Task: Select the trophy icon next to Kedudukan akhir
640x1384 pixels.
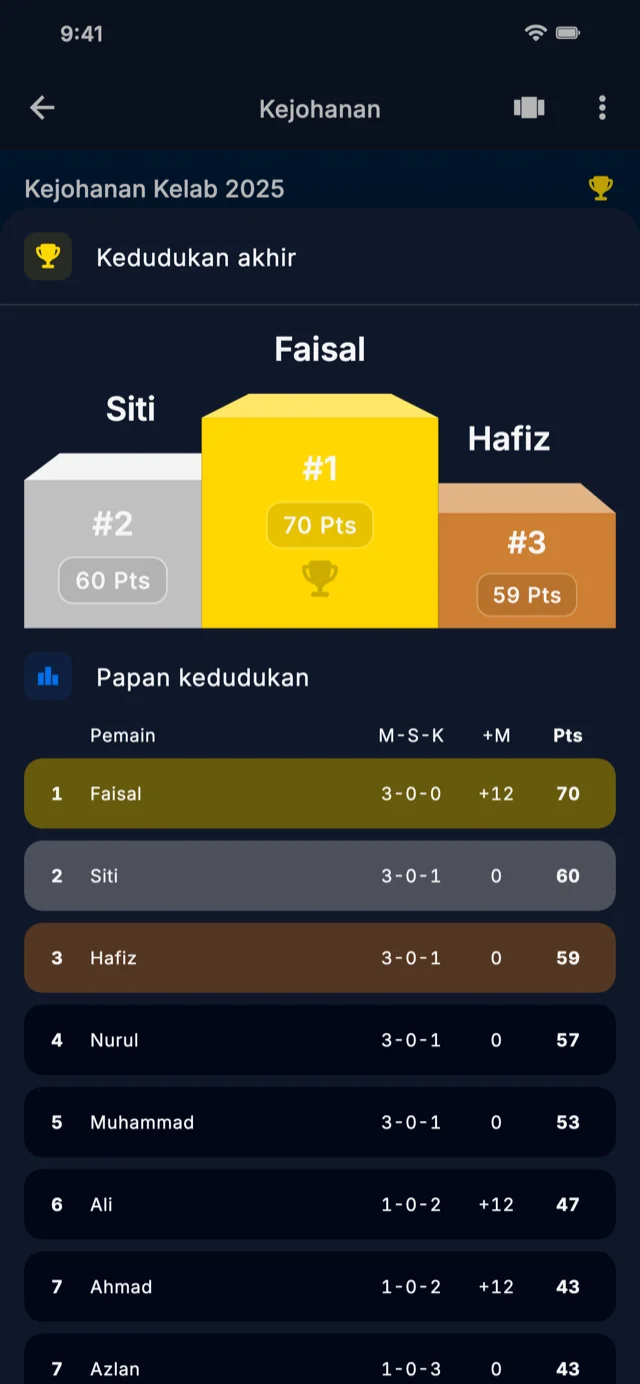Action: 48,257
